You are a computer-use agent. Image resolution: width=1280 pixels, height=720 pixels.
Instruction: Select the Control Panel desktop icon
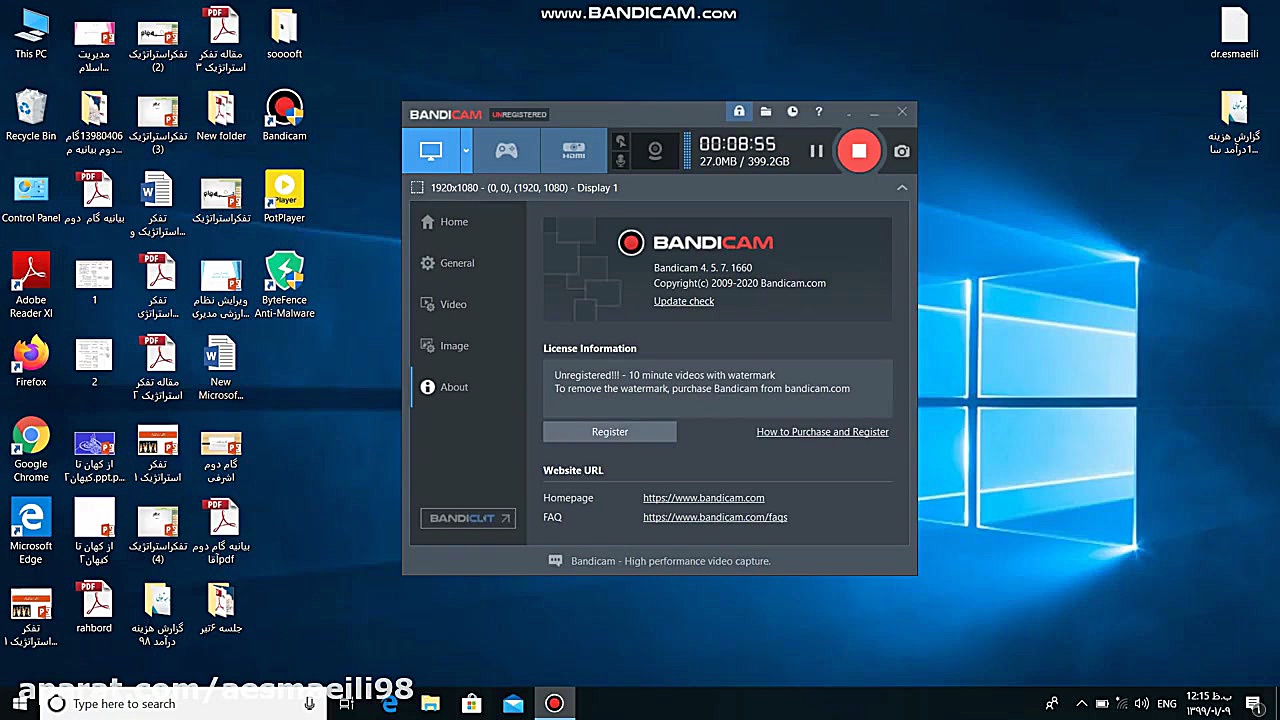point(31,197)
